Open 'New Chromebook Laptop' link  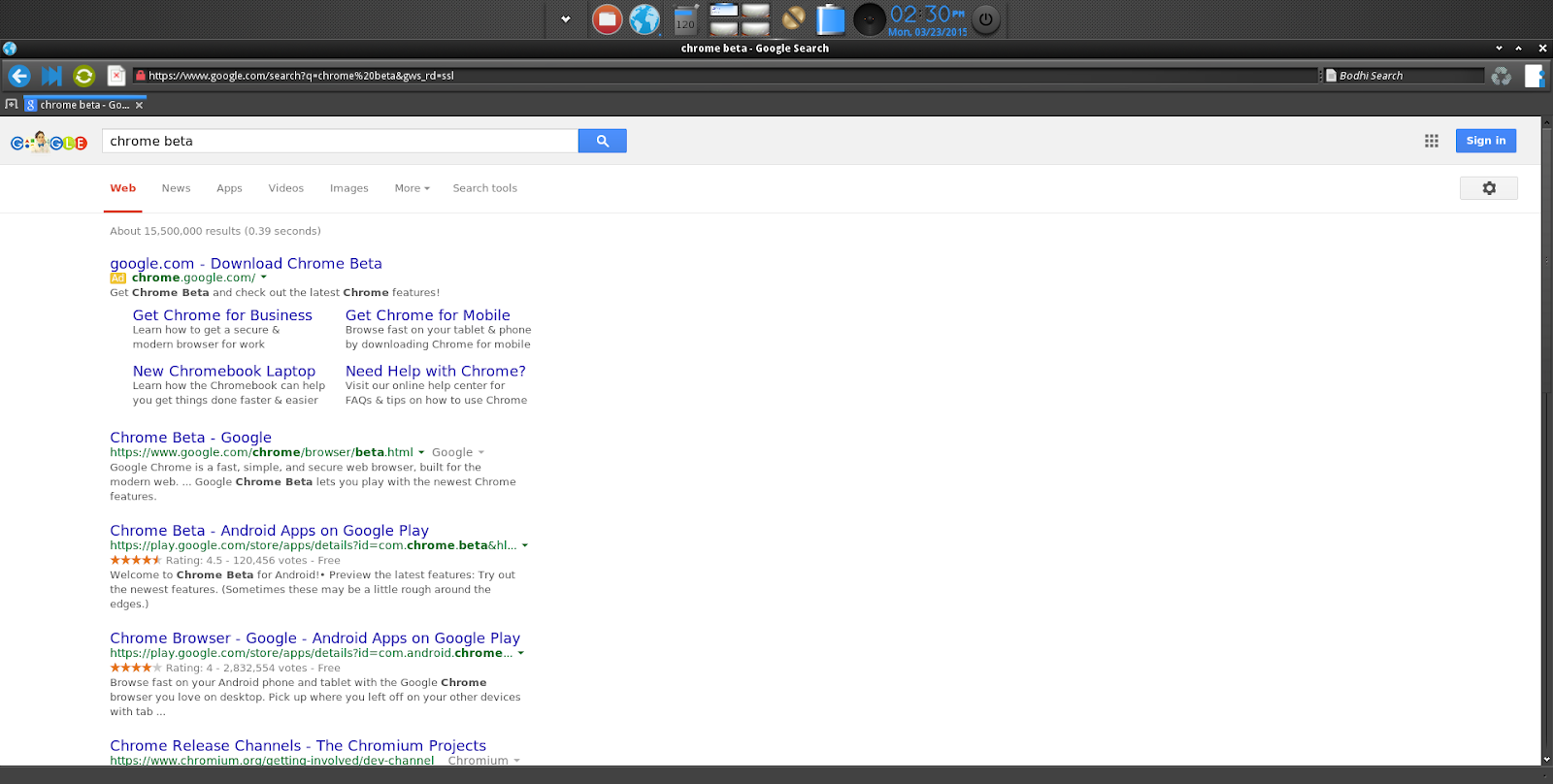click(224, 371)
